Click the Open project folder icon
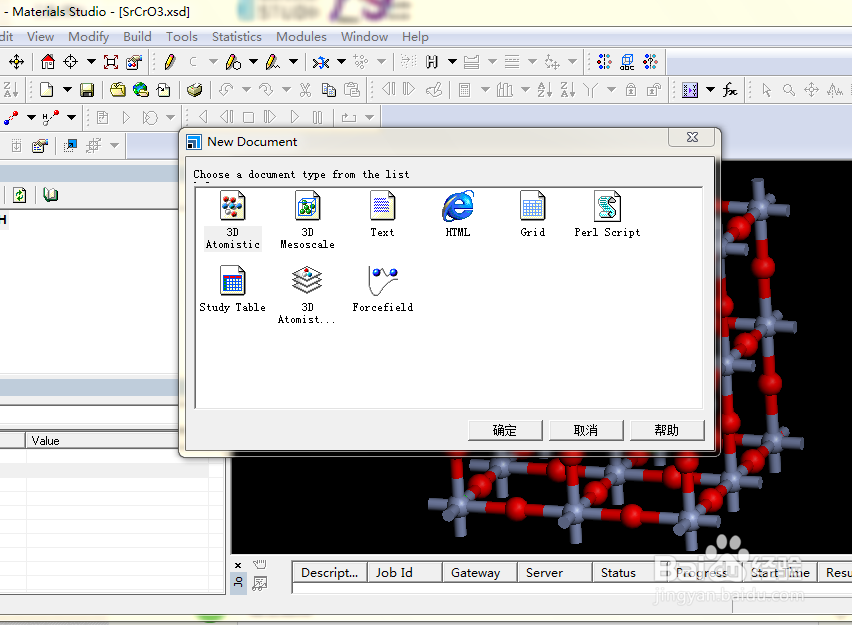Screen dimensions: 852x625 tap(117, 90)
